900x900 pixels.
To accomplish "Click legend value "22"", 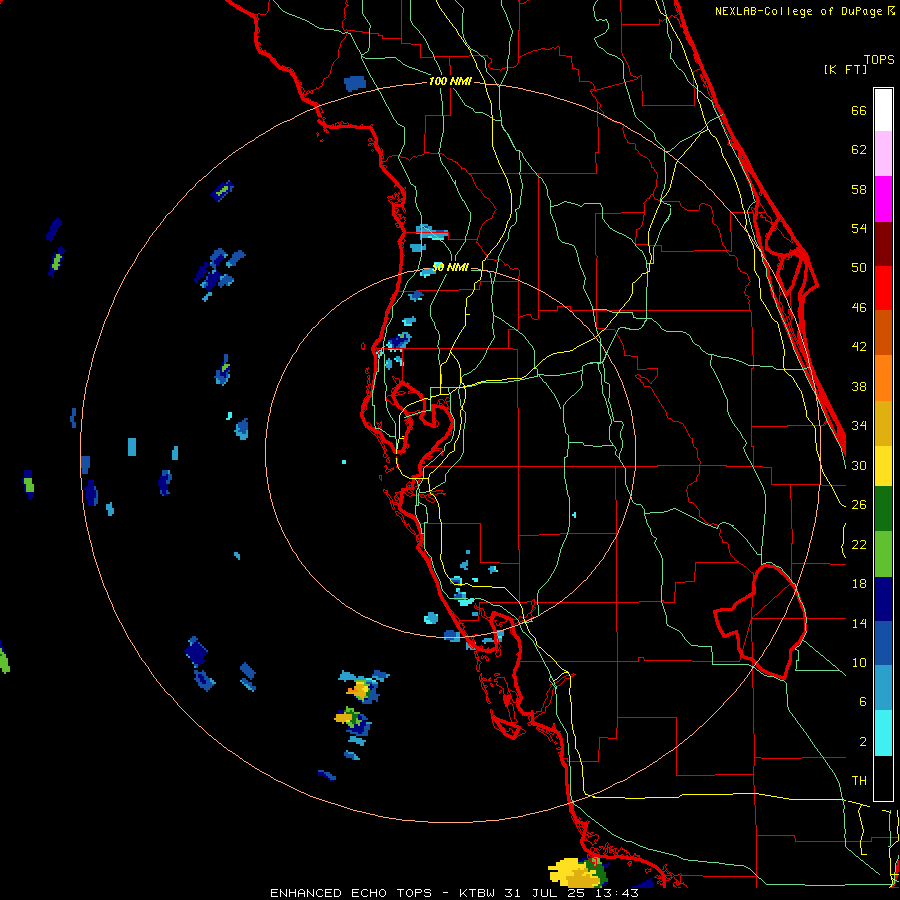I will tap(859, 544).
